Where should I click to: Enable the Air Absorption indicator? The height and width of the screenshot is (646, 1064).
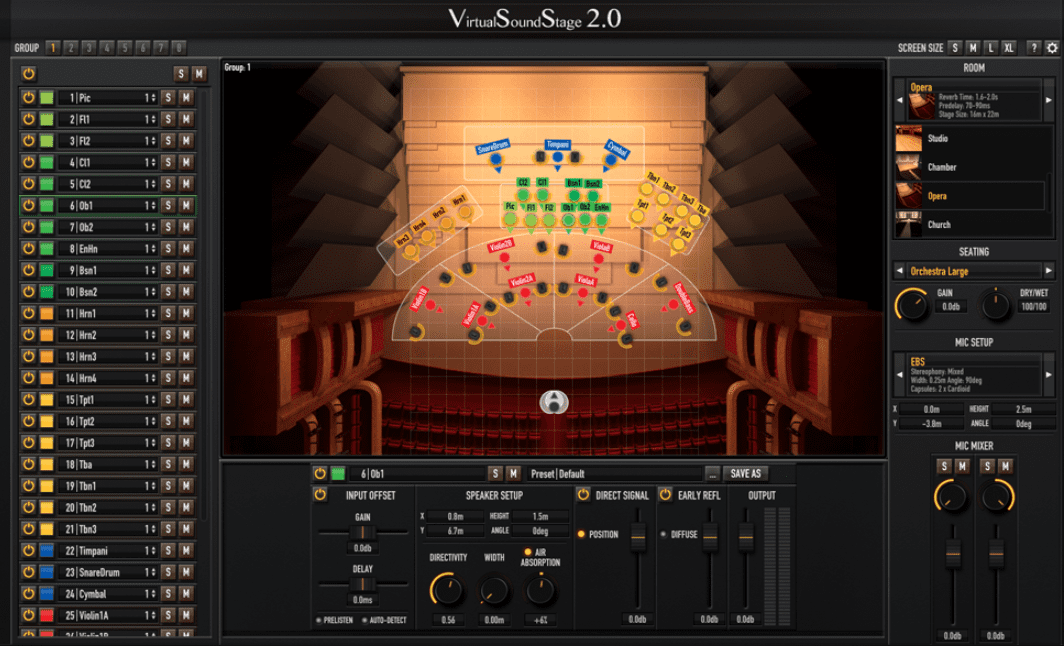click(527, 552)
